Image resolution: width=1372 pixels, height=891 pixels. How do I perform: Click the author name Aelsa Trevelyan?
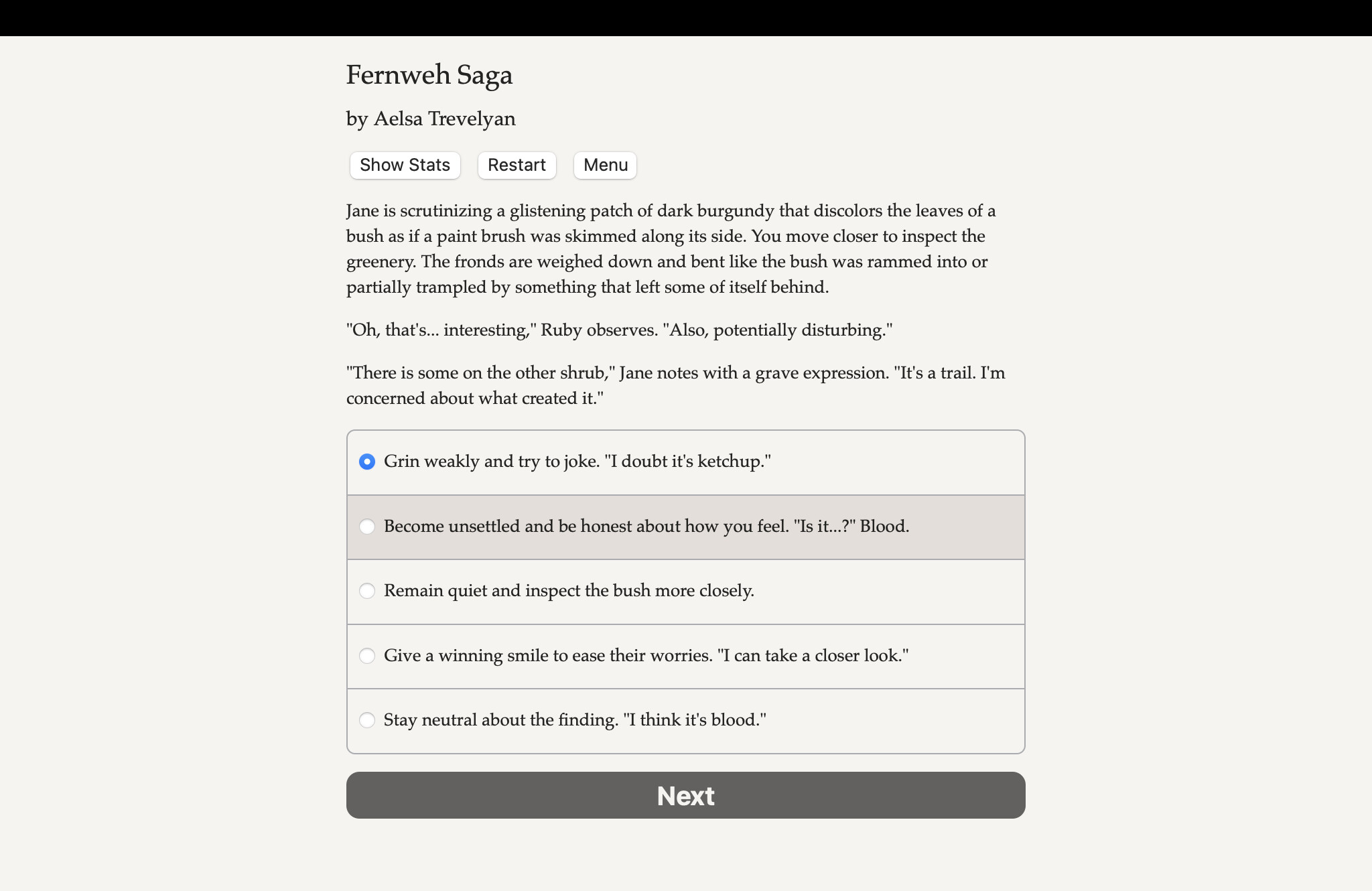[431, 119]
